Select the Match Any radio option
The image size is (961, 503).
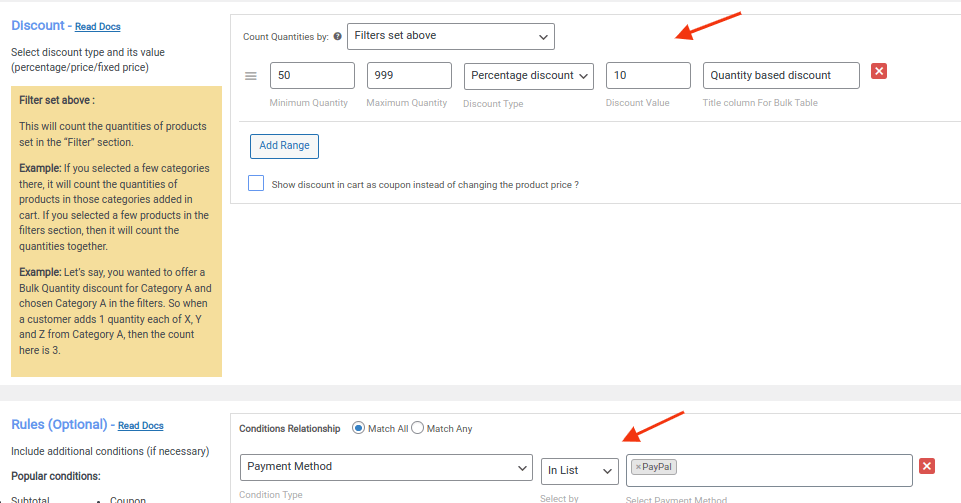tap(418, 428)
